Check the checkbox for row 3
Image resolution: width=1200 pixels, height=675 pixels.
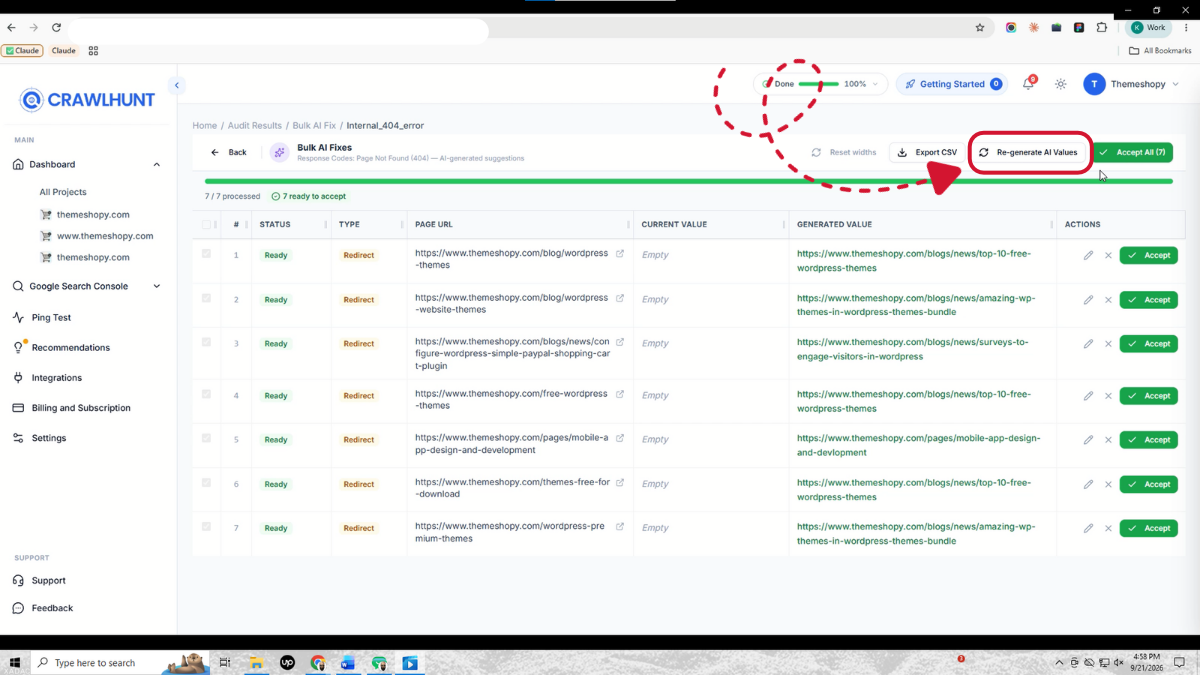click(206, 342)
